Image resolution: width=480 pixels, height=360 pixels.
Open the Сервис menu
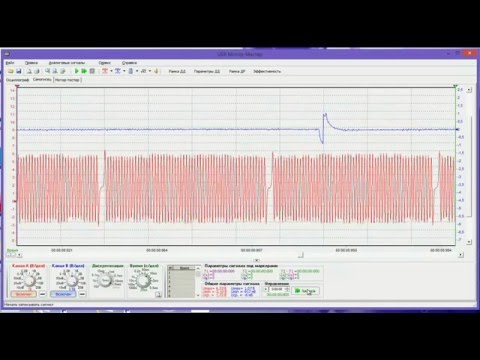pos(104,63)
